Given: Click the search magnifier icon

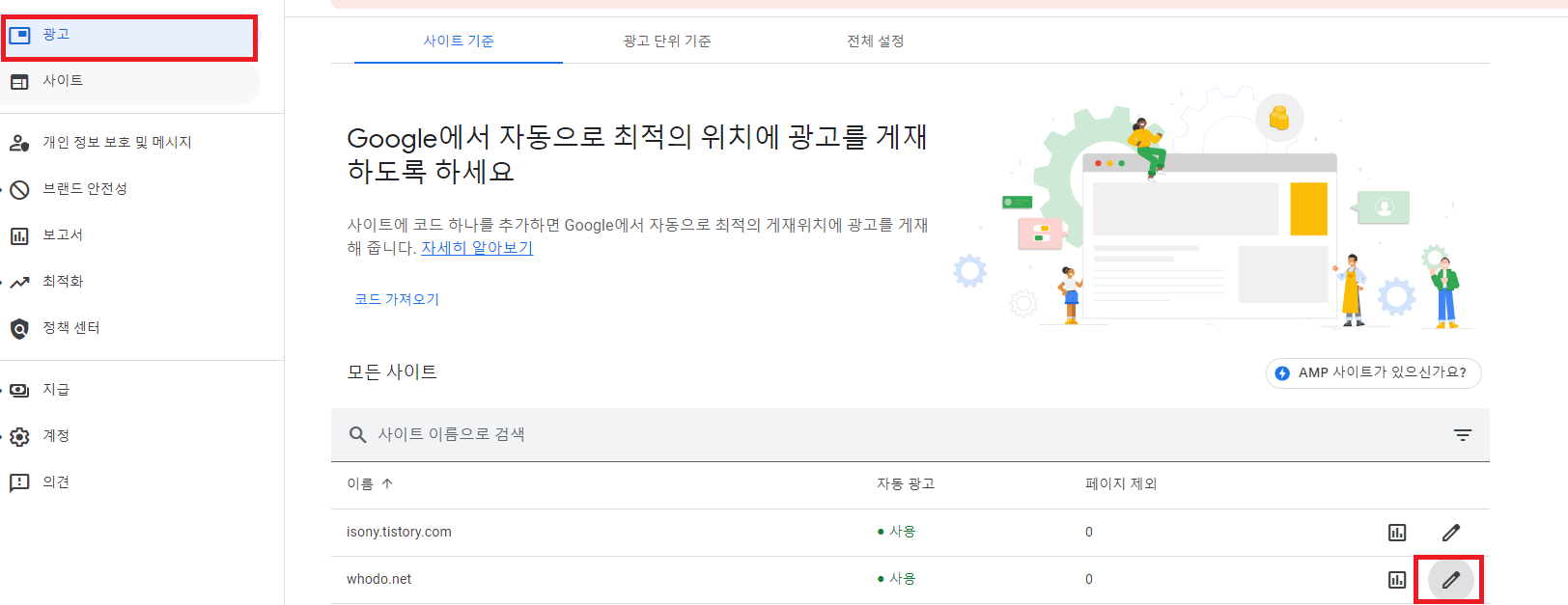Looking at the screenshot, I should point(357,435).
